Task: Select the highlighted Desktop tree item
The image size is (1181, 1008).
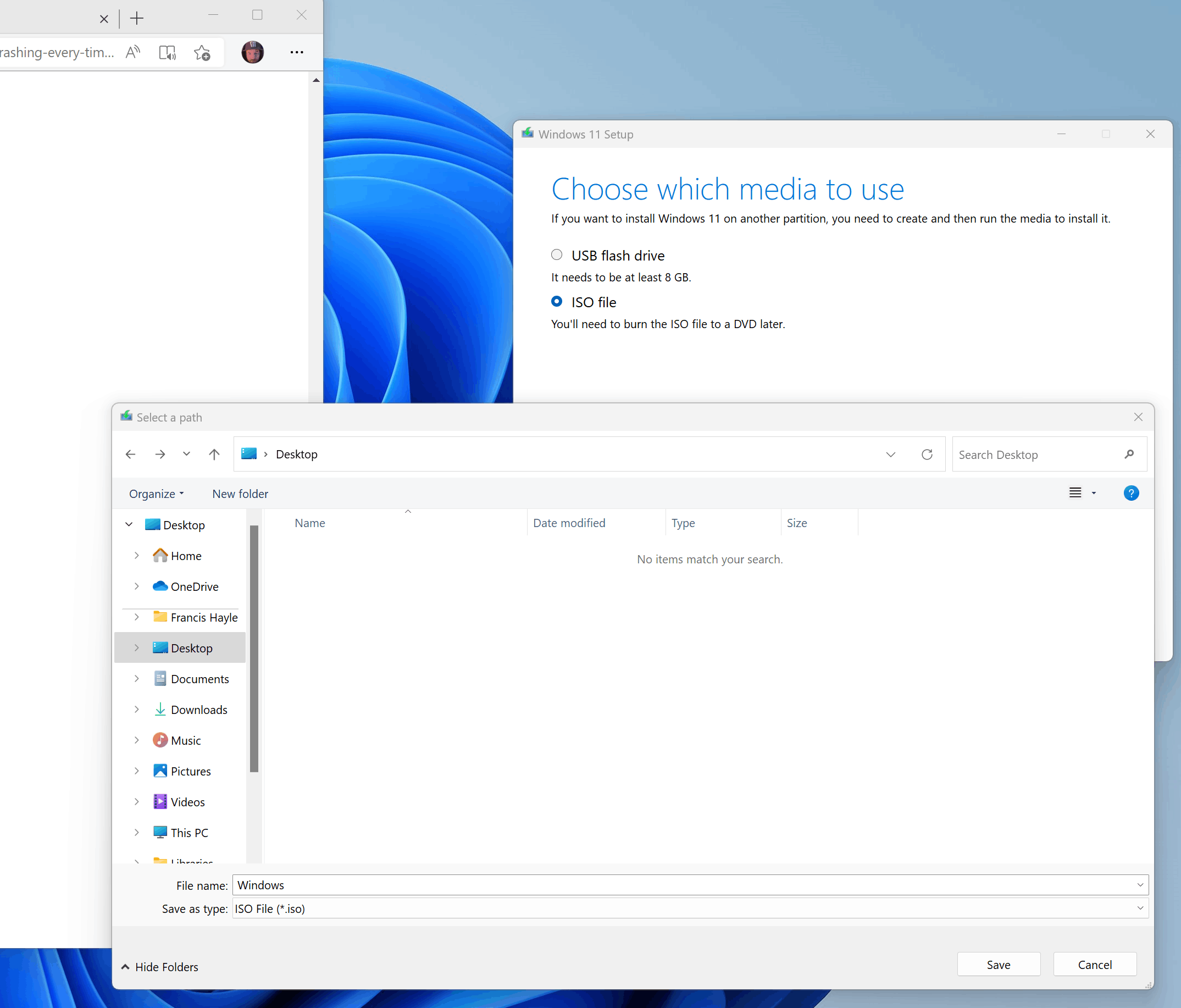Action: point(180,647)
